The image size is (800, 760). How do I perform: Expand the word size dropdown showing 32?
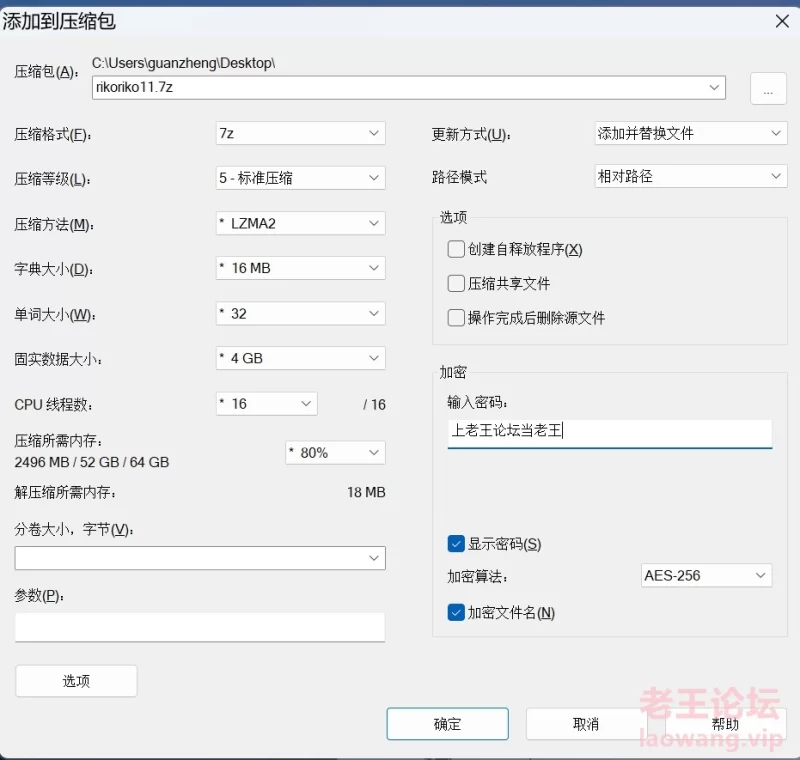[x=301, y=313]
